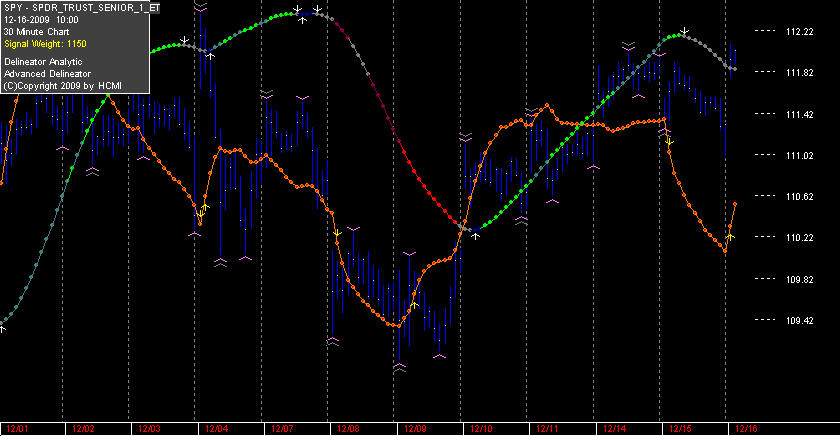Click the 110.62 price level label

pyautogui.click(x=799, y=197)
